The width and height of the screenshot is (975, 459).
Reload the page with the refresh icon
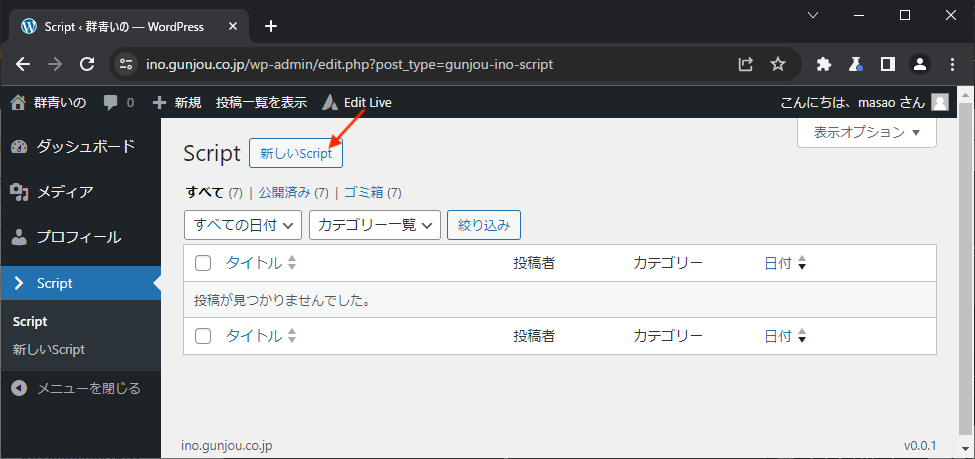coord(87,64)
